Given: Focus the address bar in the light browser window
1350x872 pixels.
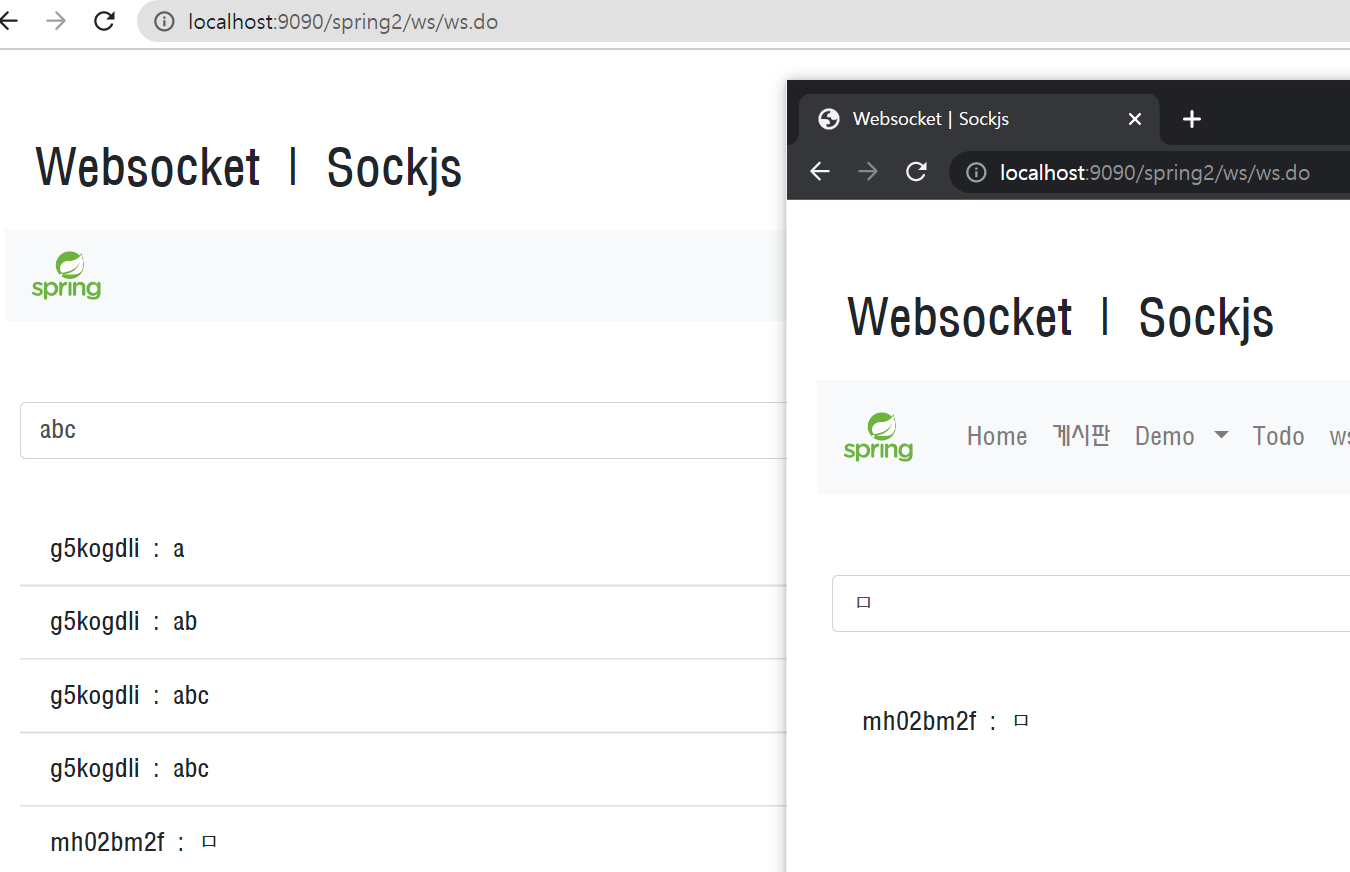Looking at the screenshot, I should tap(743, 22).
